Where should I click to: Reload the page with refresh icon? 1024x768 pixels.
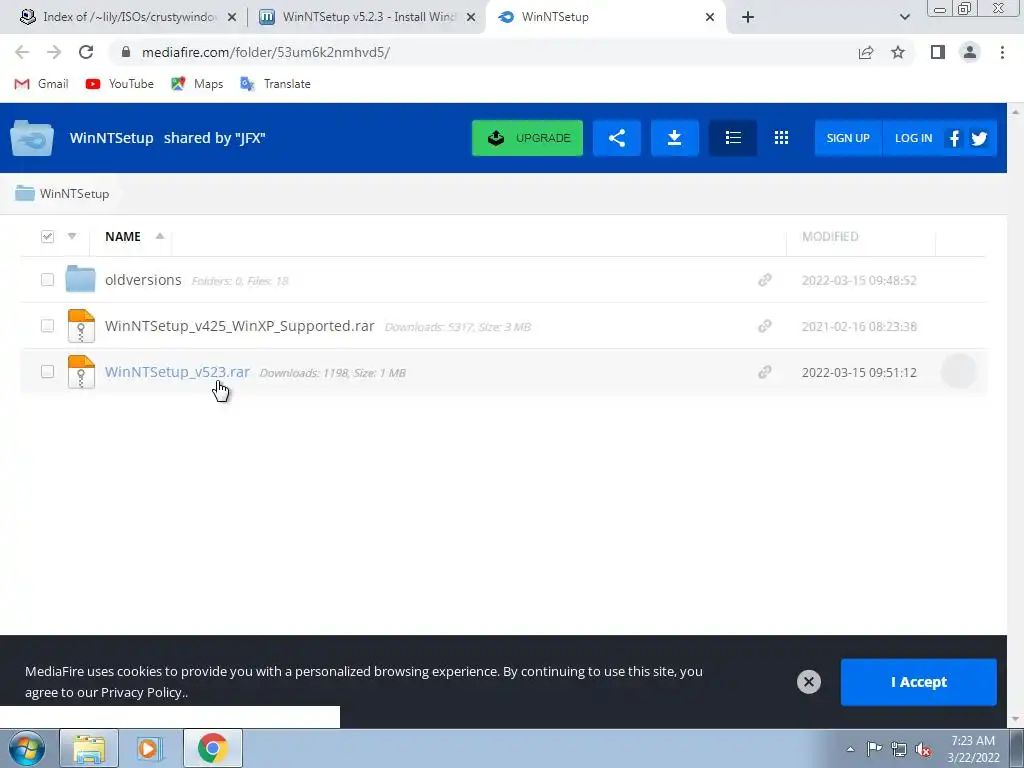[86, 52]
